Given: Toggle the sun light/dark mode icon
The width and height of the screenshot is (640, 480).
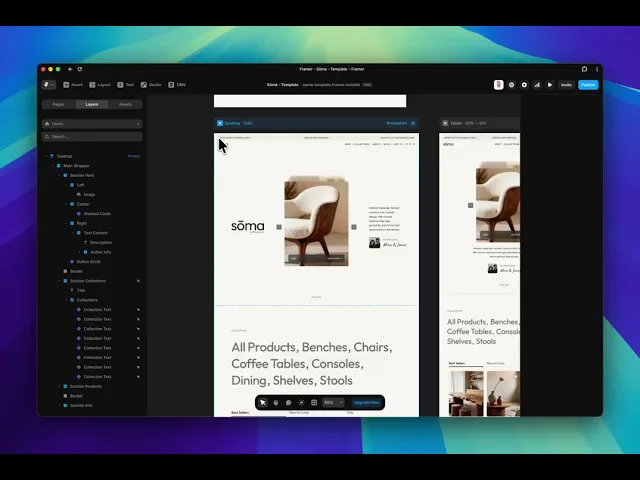Looking at the screenshot, I should 301,403.
